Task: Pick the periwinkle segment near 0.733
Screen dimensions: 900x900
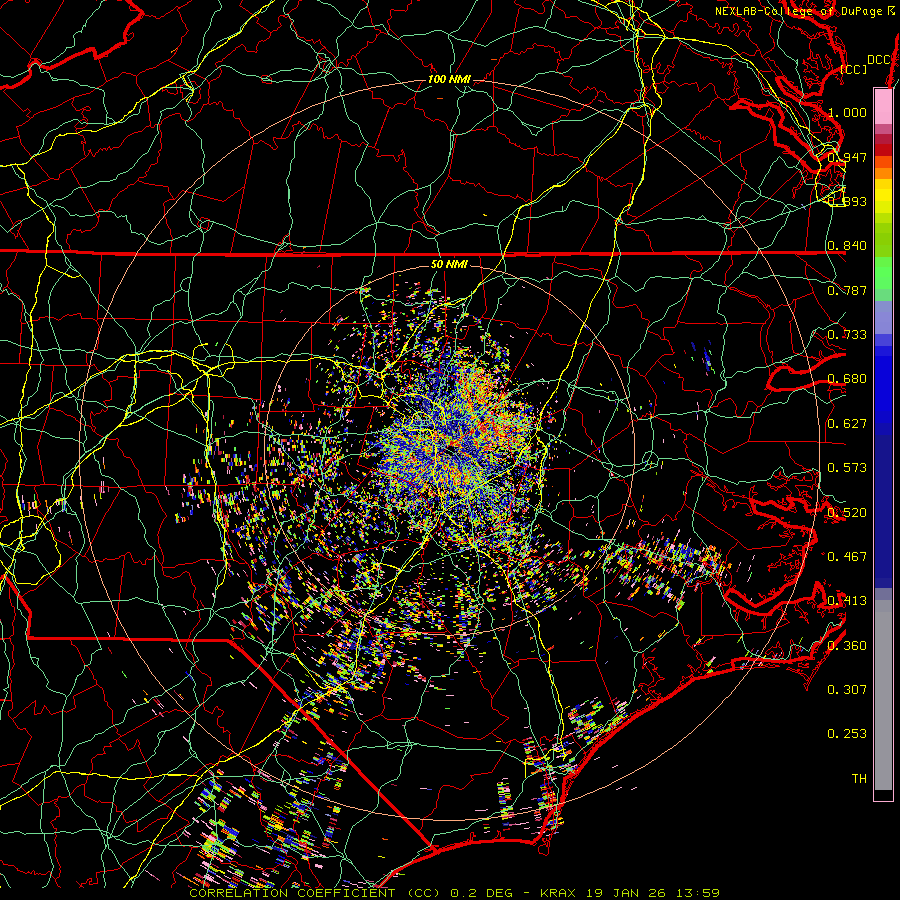Action: [883, 318]
